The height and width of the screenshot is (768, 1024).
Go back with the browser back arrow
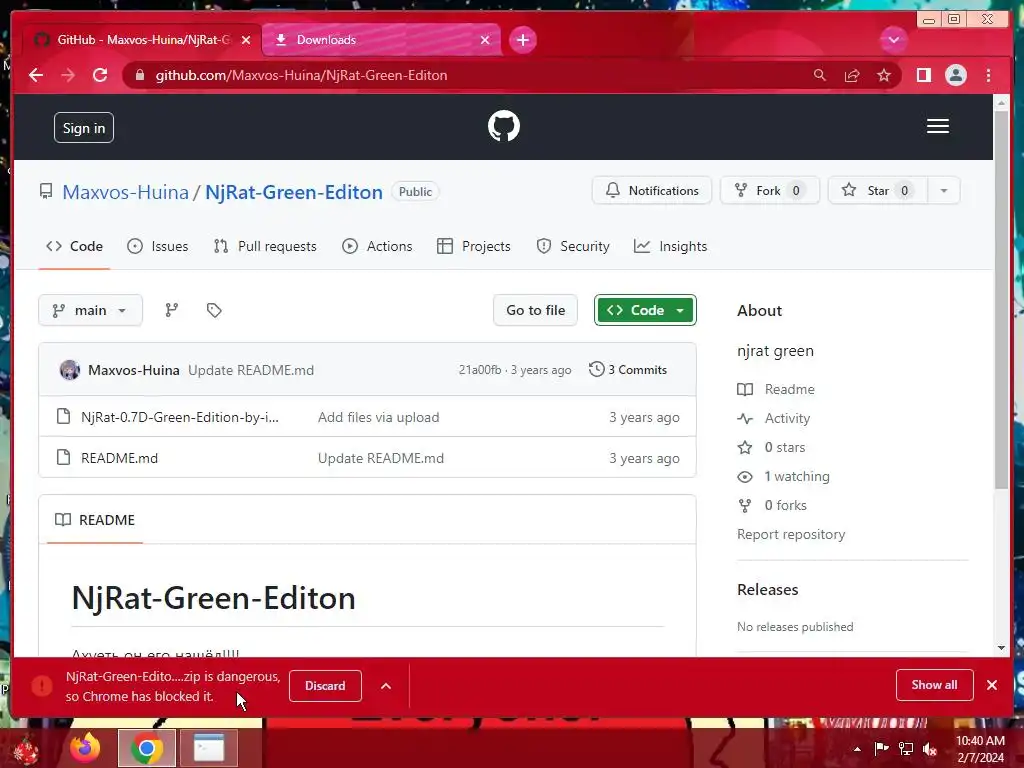coord(36,75)
